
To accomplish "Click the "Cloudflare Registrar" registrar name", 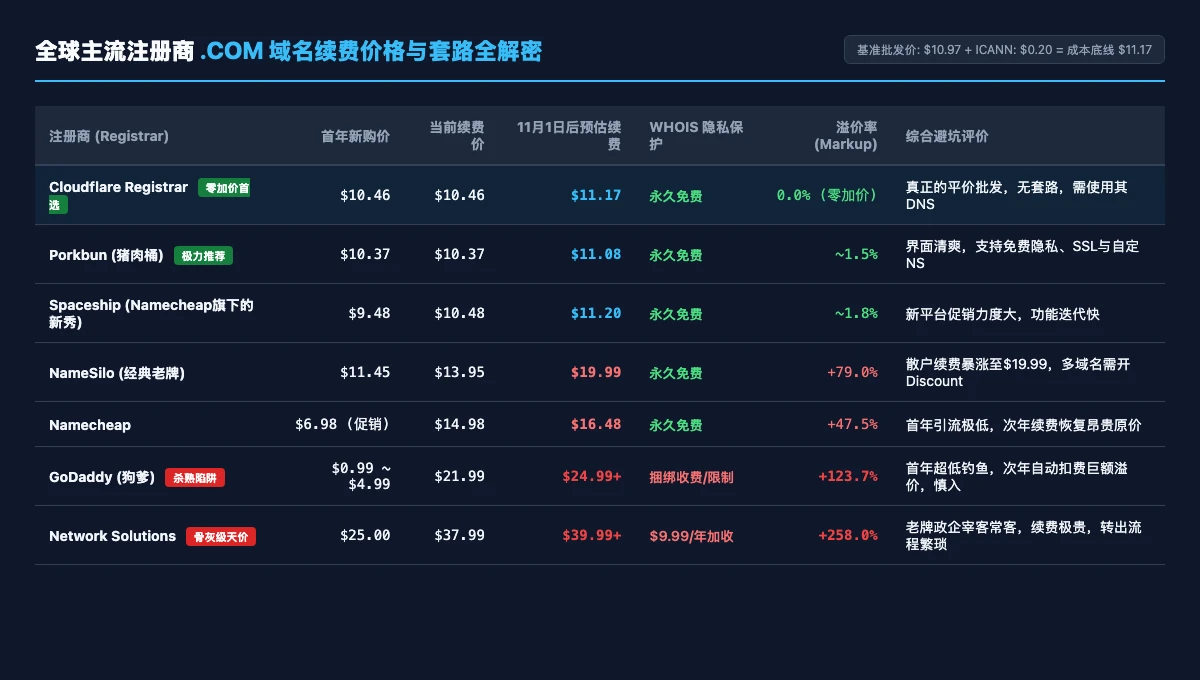I will click(118, 187).
